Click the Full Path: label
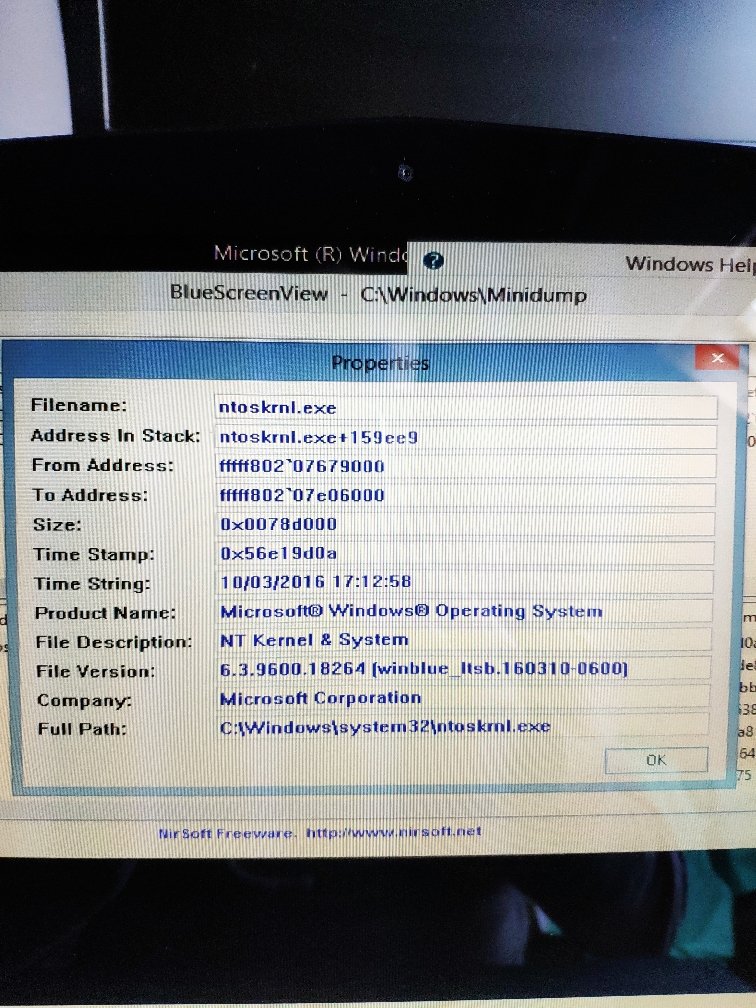756x1008 pixels. click(x=82, y=729)
